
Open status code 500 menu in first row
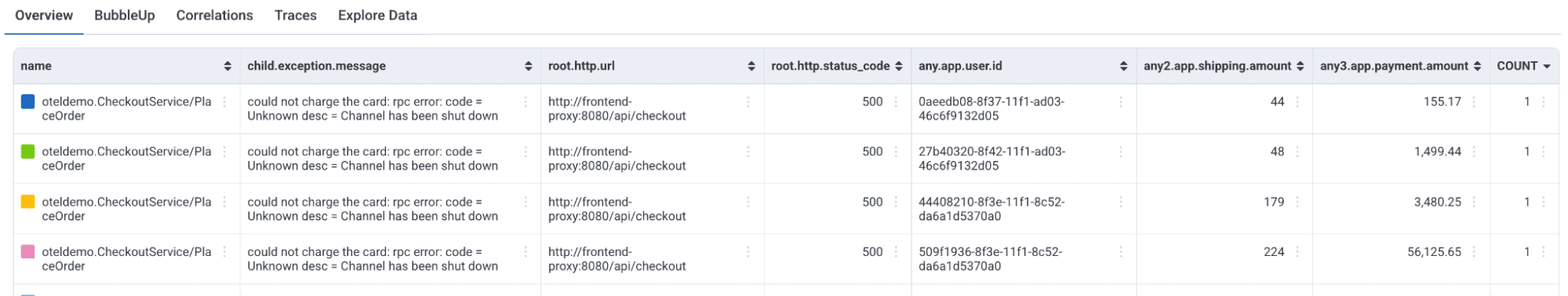896,102
